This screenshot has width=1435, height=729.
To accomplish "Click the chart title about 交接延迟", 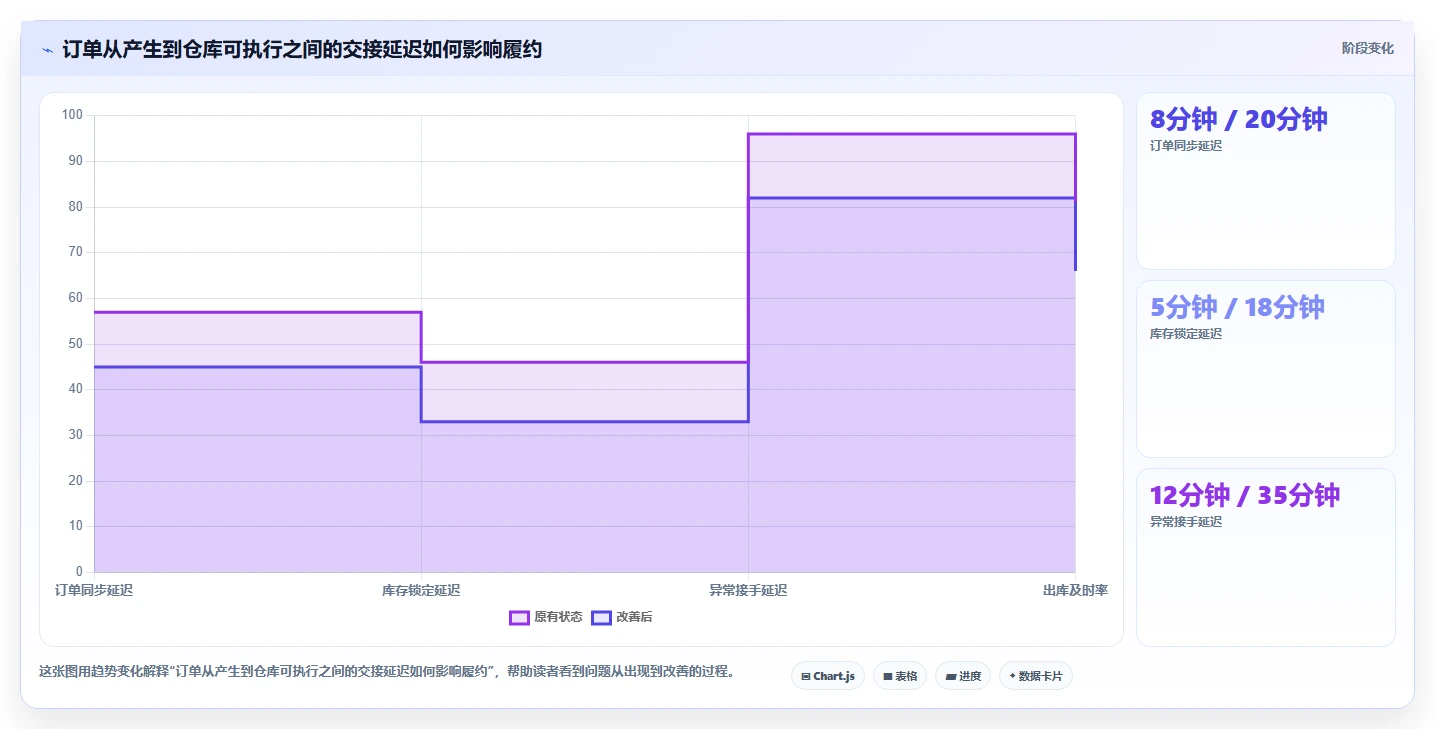I will coord(302,50).
